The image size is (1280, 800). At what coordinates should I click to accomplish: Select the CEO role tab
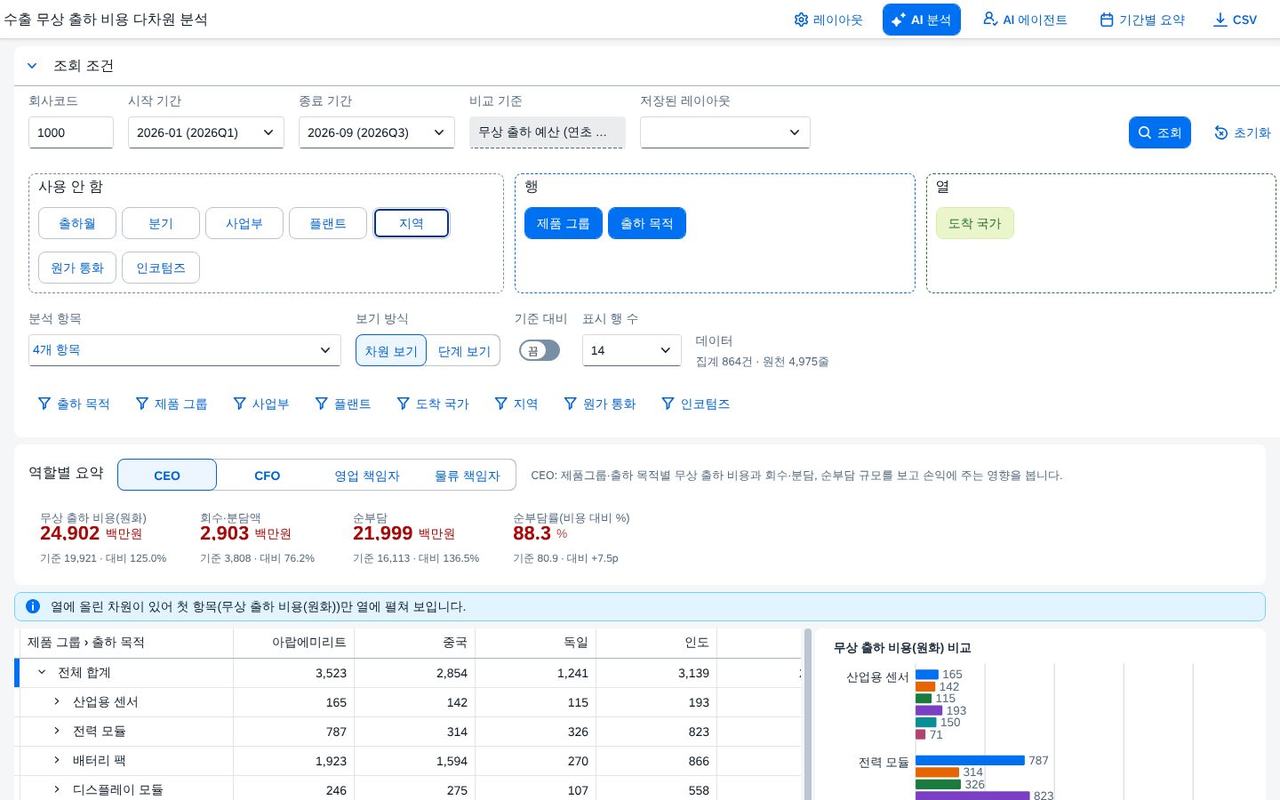[167, 475]
